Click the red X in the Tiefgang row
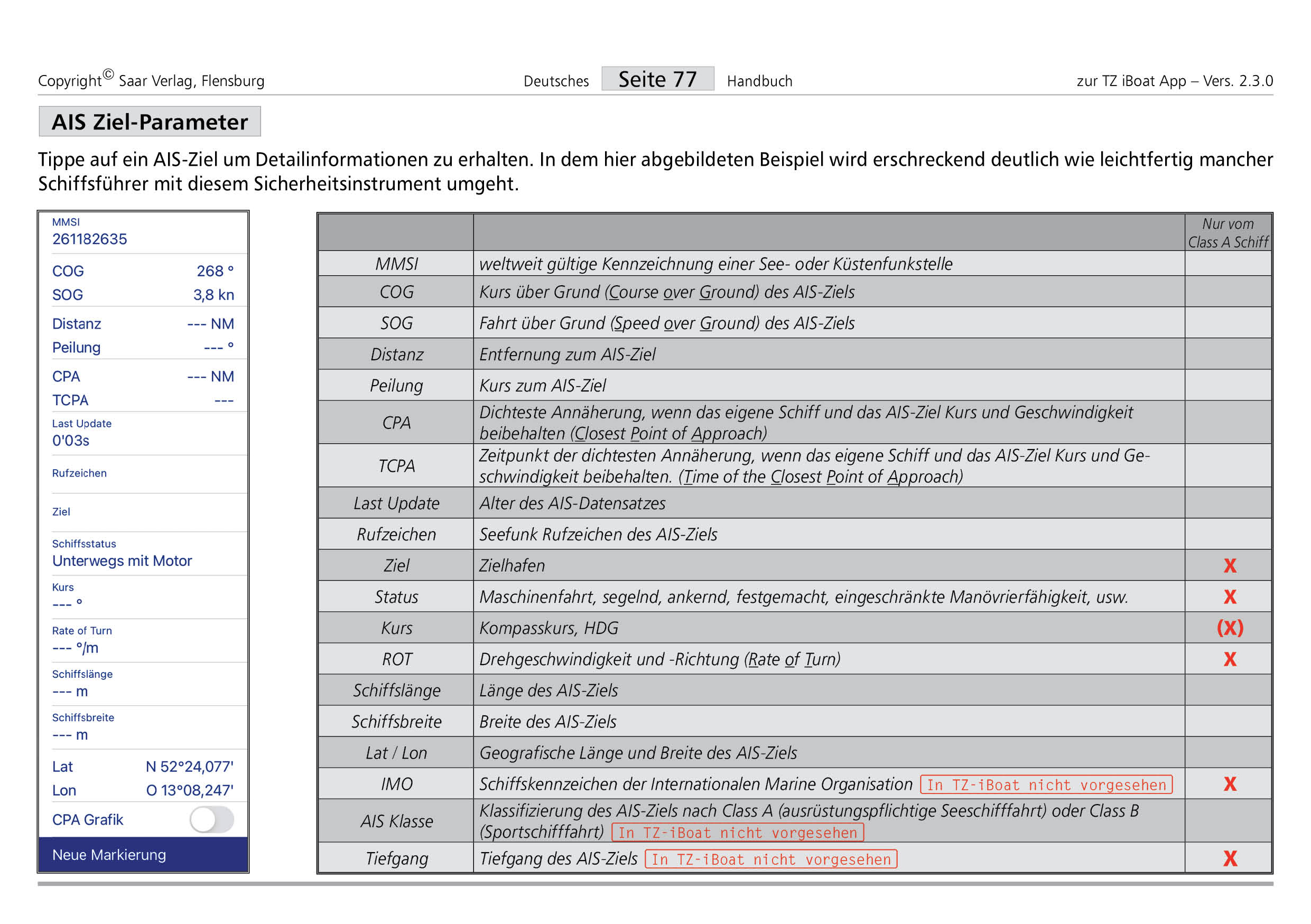 (x=1230, y=858)
